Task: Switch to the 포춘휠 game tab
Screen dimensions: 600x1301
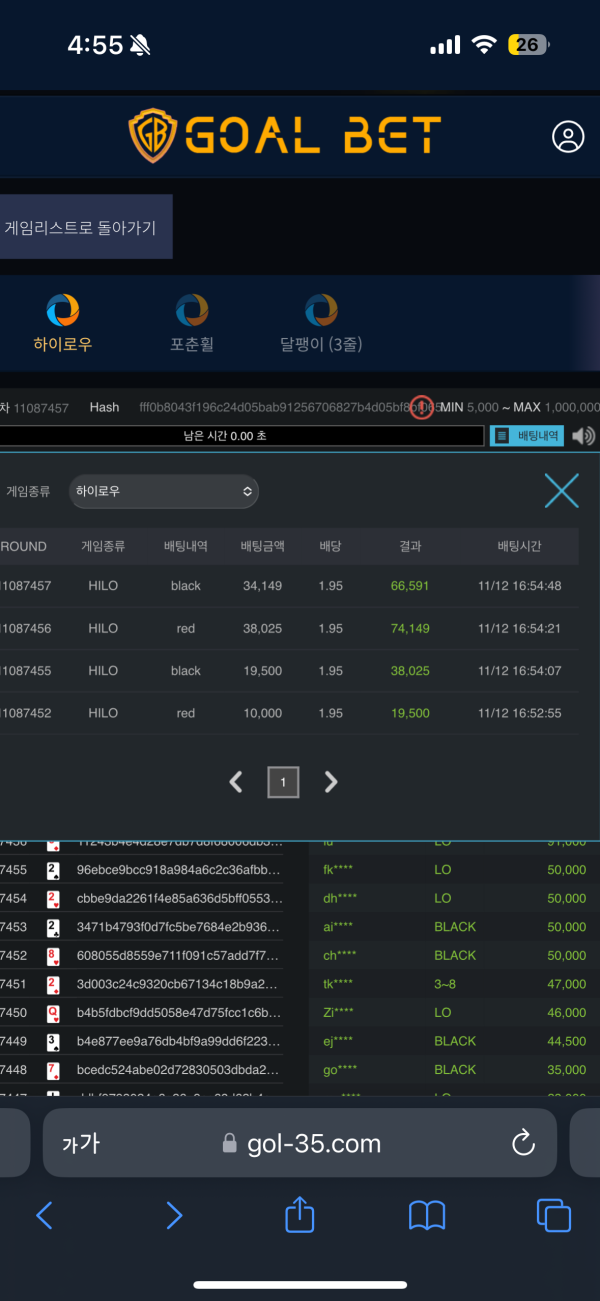Action: coord(192,323)
